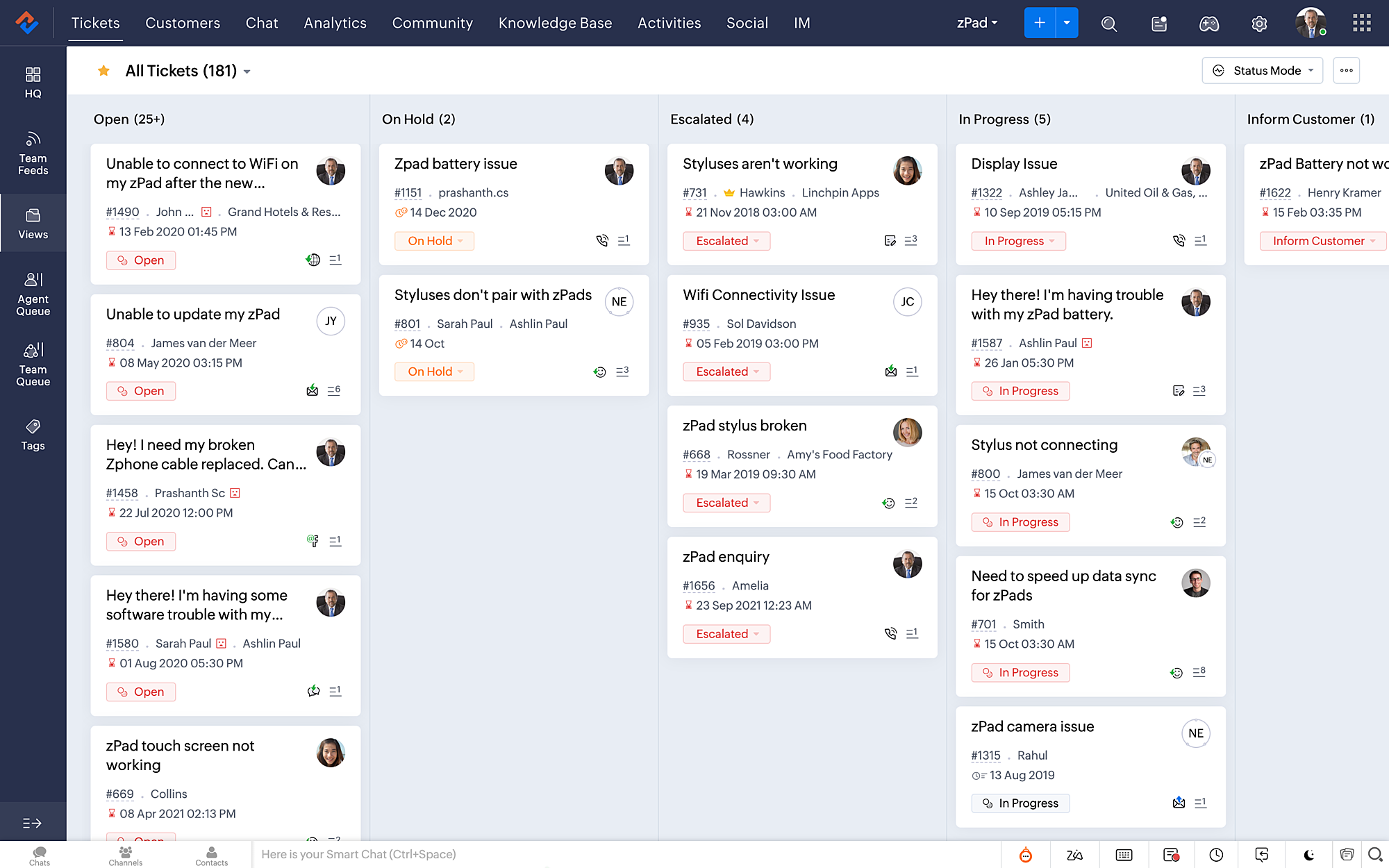The height and width of the screenshot is (868, 1389).
Task: Click the gamepad Gamescope icon
Action: tap(1209, 24)
